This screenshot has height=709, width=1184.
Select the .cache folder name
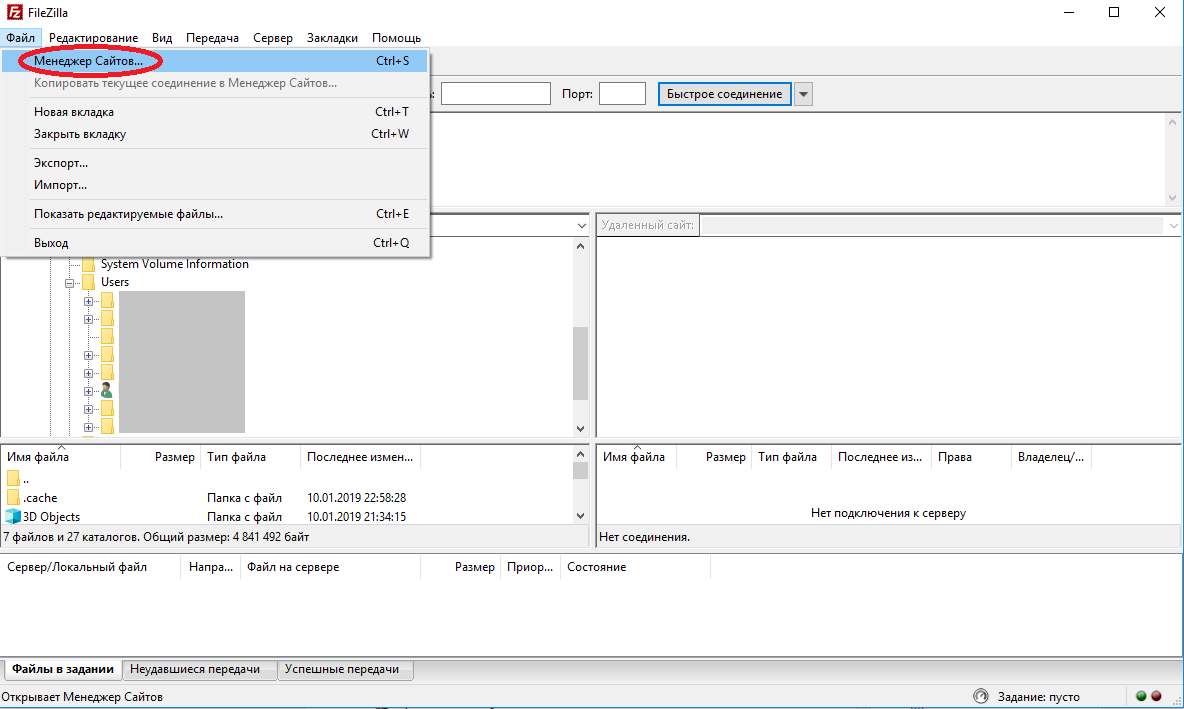[40, 498]
